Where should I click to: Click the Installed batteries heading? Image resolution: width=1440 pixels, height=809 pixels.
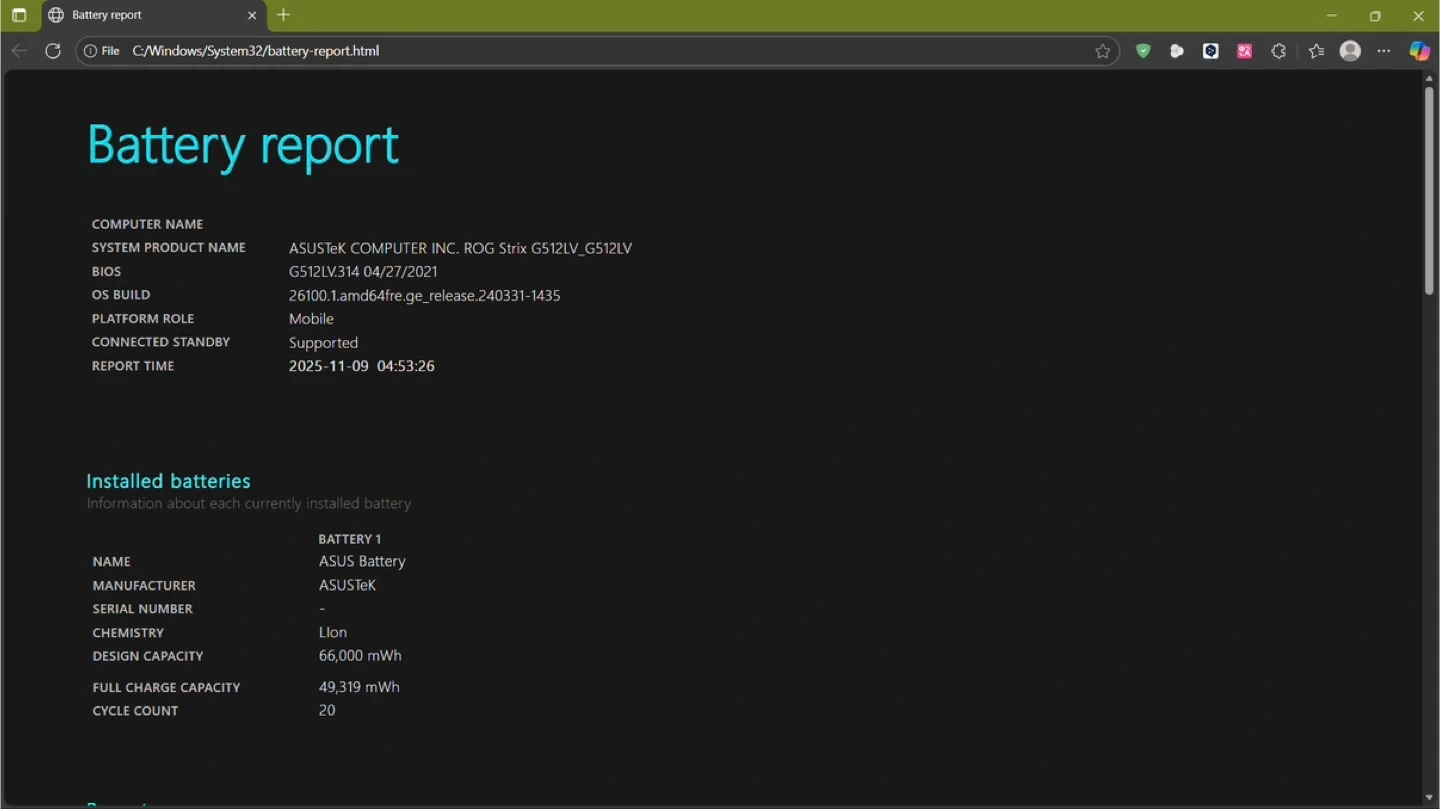[x=168, y=481]
